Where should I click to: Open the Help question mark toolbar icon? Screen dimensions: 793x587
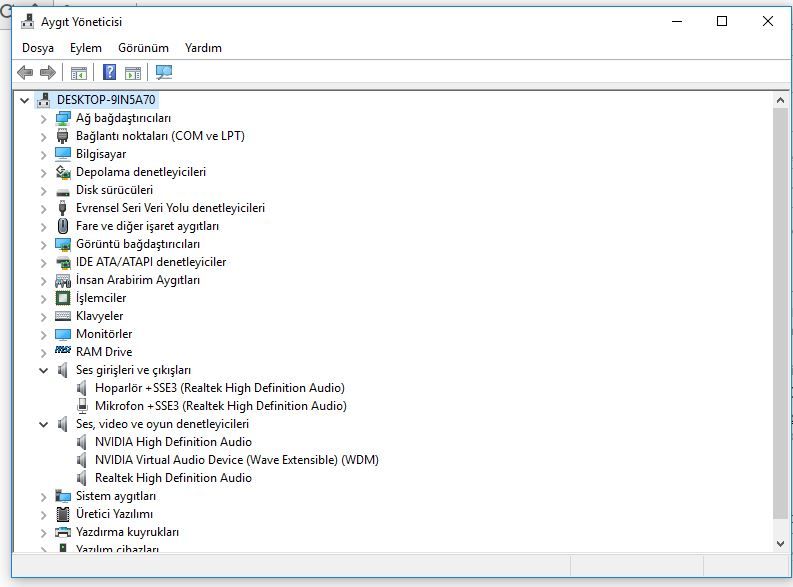click(109, 72)
